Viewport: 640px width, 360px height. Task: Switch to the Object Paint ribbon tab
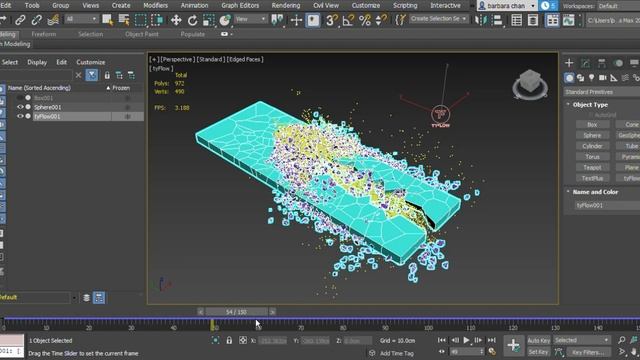click(x=142, y=34)
